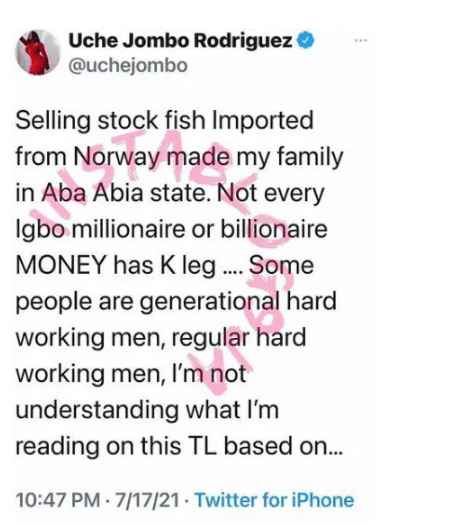Click the @uchejombo handle
The height and width of the screenshot is (525, 467).
coord(128,66)
